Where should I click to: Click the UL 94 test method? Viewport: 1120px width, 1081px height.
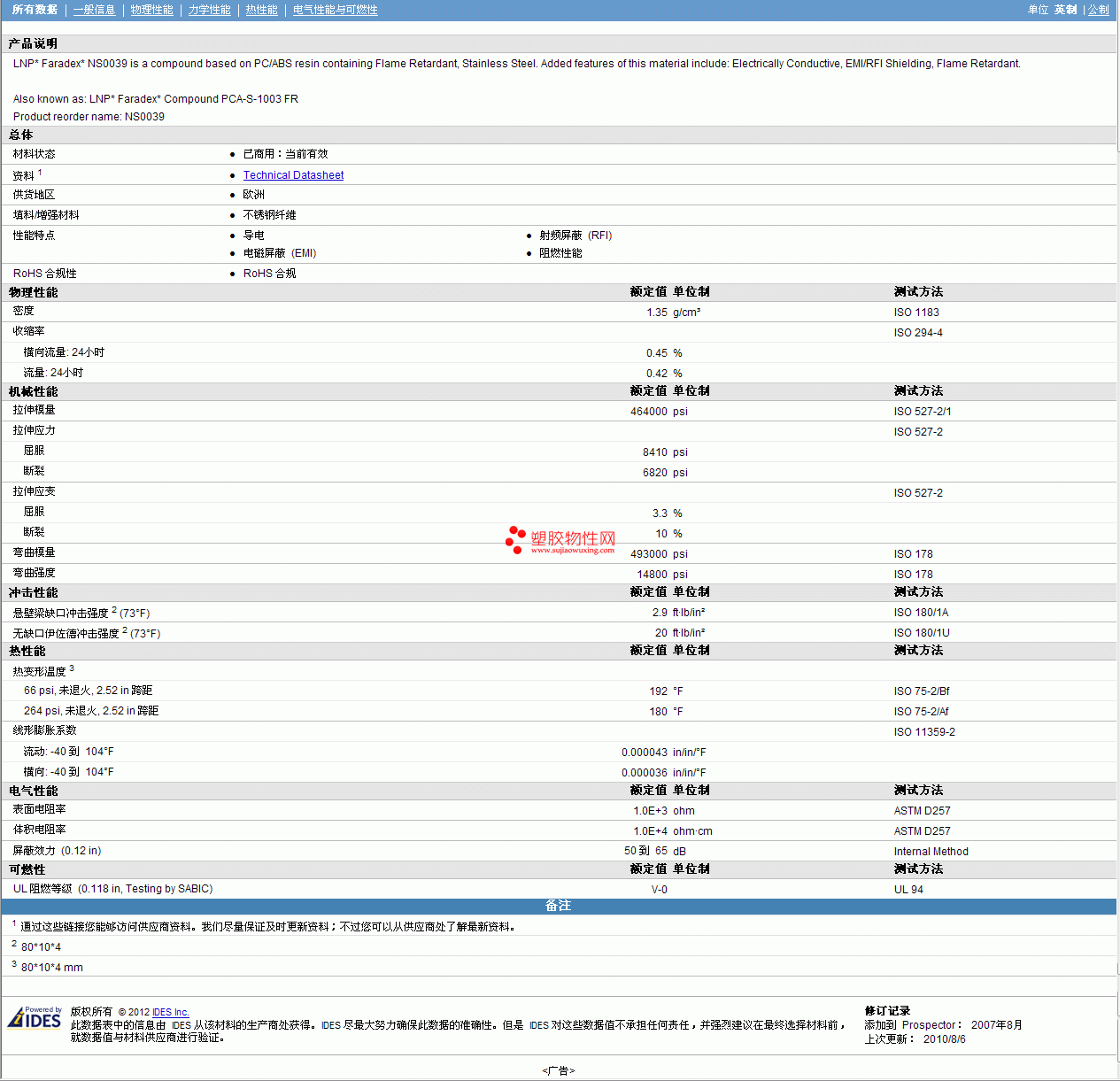(x=908, y=890)
